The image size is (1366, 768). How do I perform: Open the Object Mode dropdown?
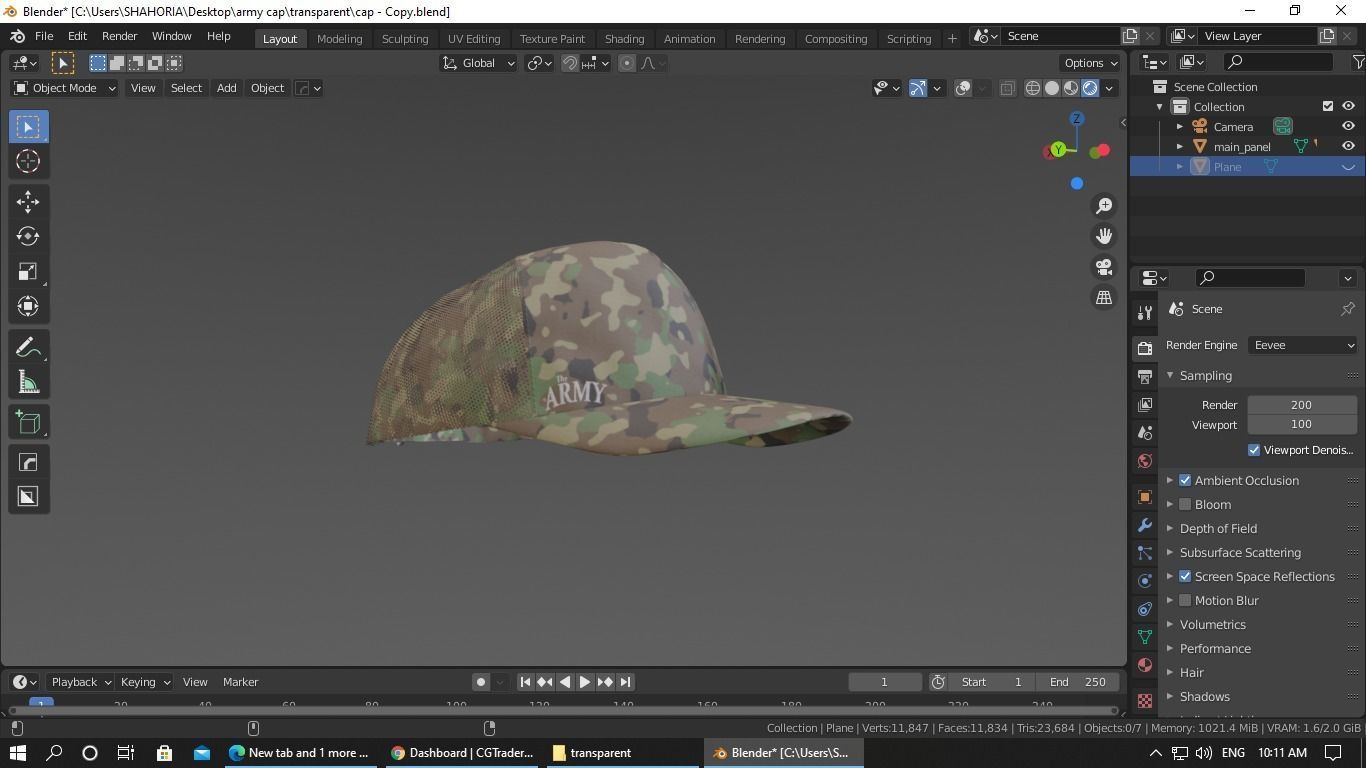(65, 88)
